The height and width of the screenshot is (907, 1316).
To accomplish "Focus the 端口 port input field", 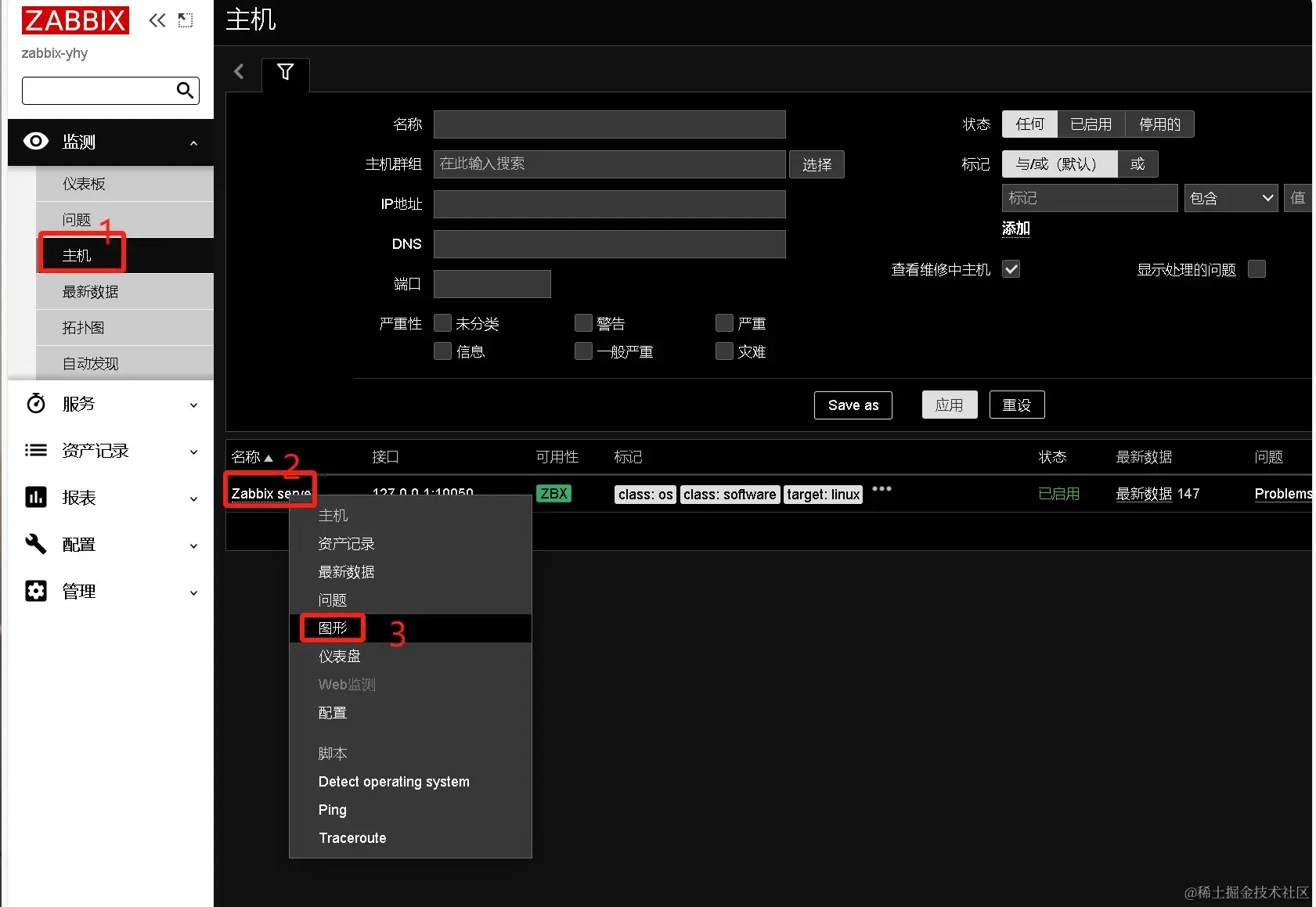I will point(492,284).
